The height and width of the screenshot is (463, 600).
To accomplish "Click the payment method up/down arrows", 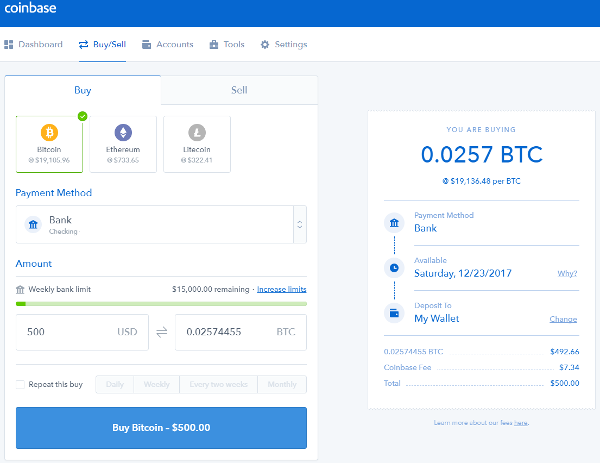I will click(300, 224).
